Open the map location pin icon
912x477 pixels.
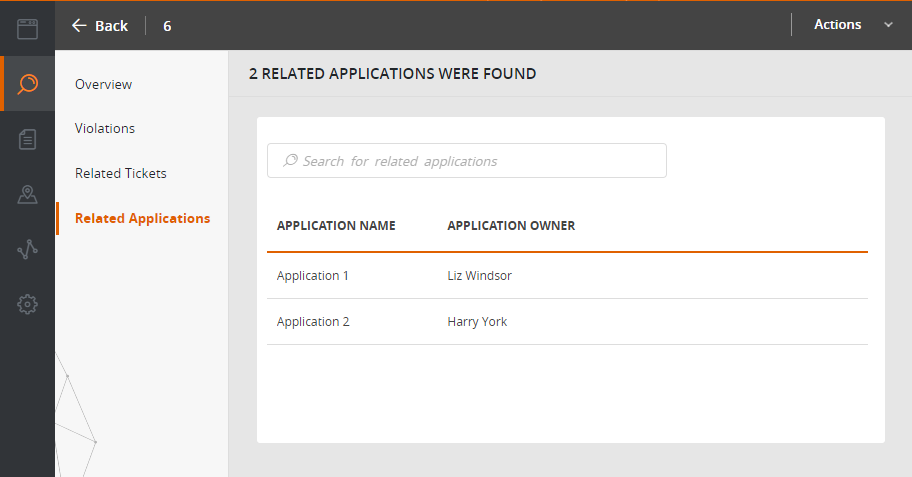[x=27, y=194]
